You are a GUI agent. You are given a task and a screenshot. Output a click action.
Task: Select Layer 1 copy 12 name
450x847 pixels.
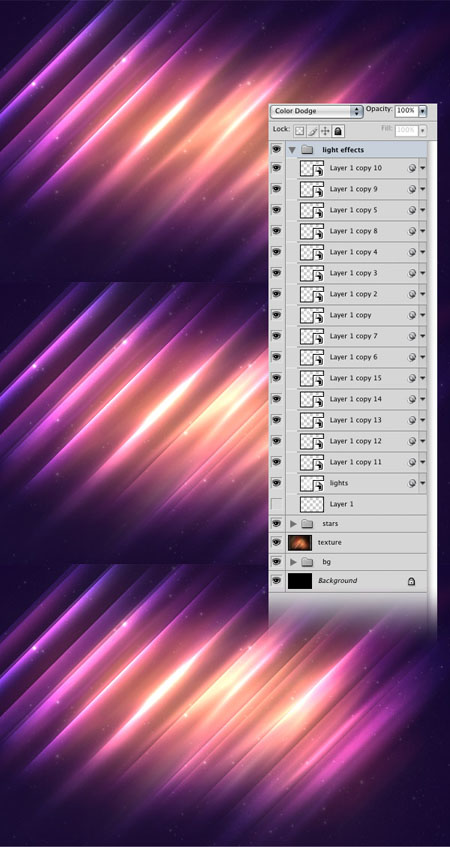[x=355, y=441]
